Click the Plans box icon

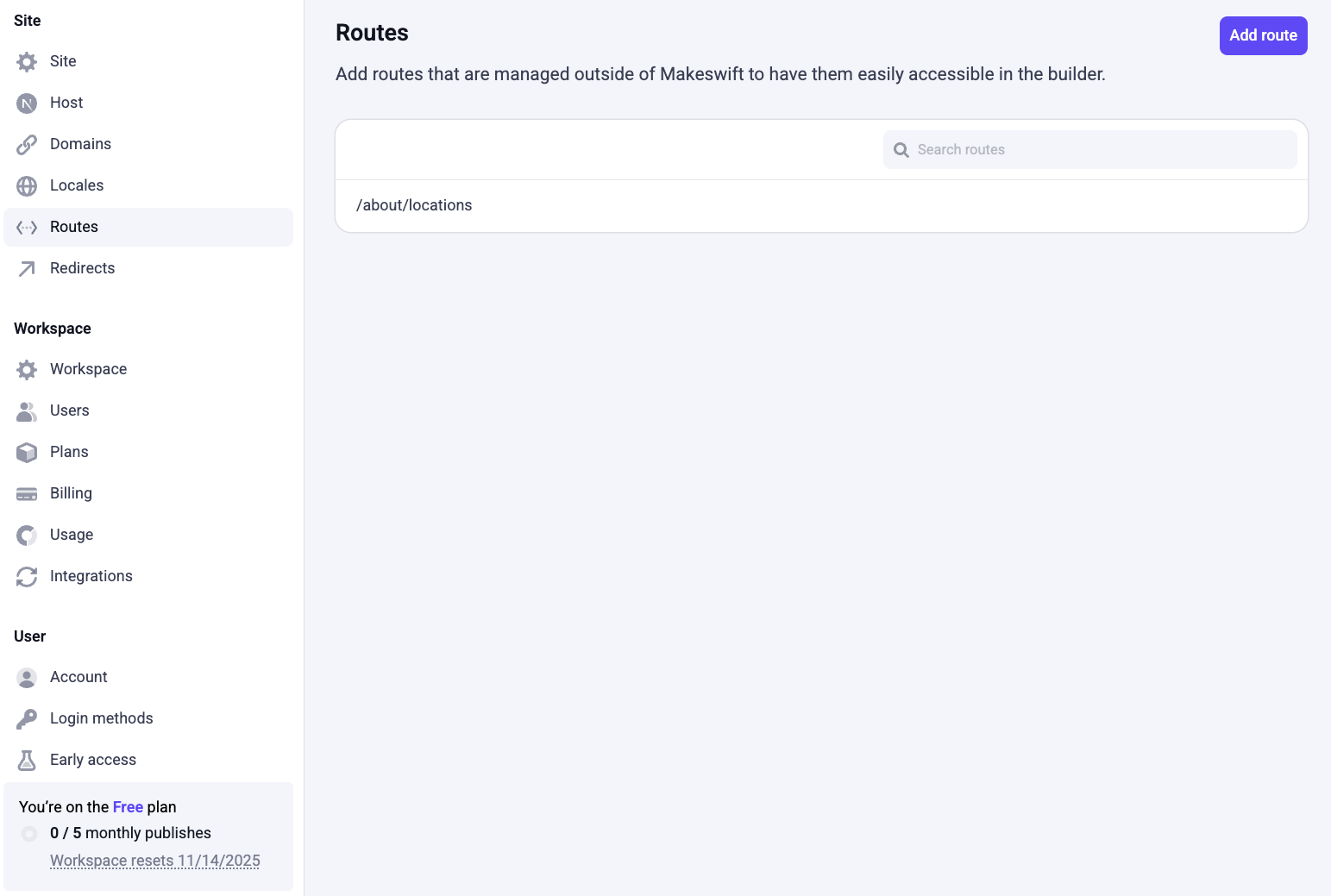coord(27,453)
